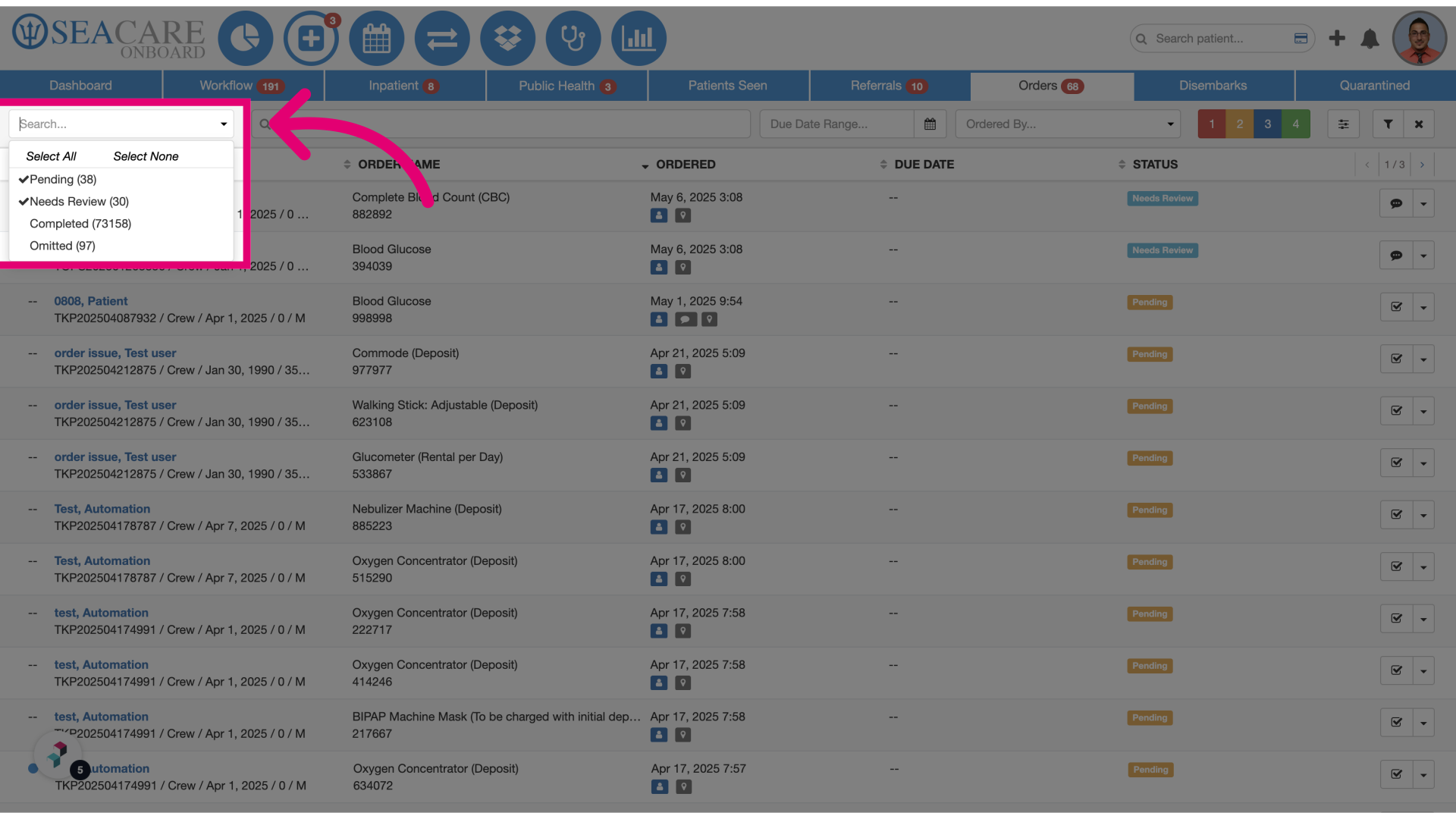Switch to the Inpatient tab
Viewport: 1456px width, 819px height.
pyautogui.click(x=405, y=86)
